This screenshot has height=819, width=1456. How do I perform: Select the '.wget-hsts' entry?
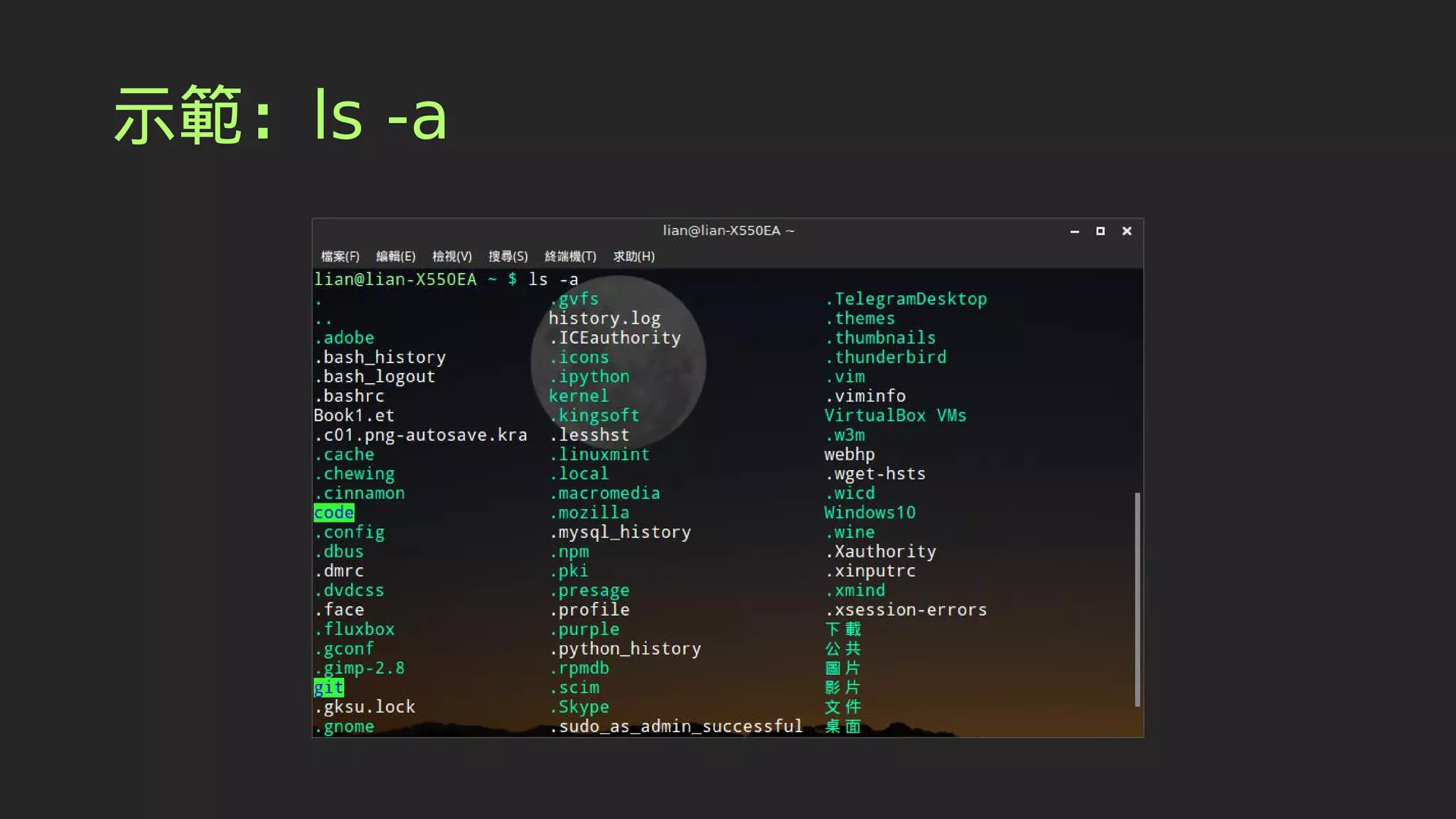875,473
